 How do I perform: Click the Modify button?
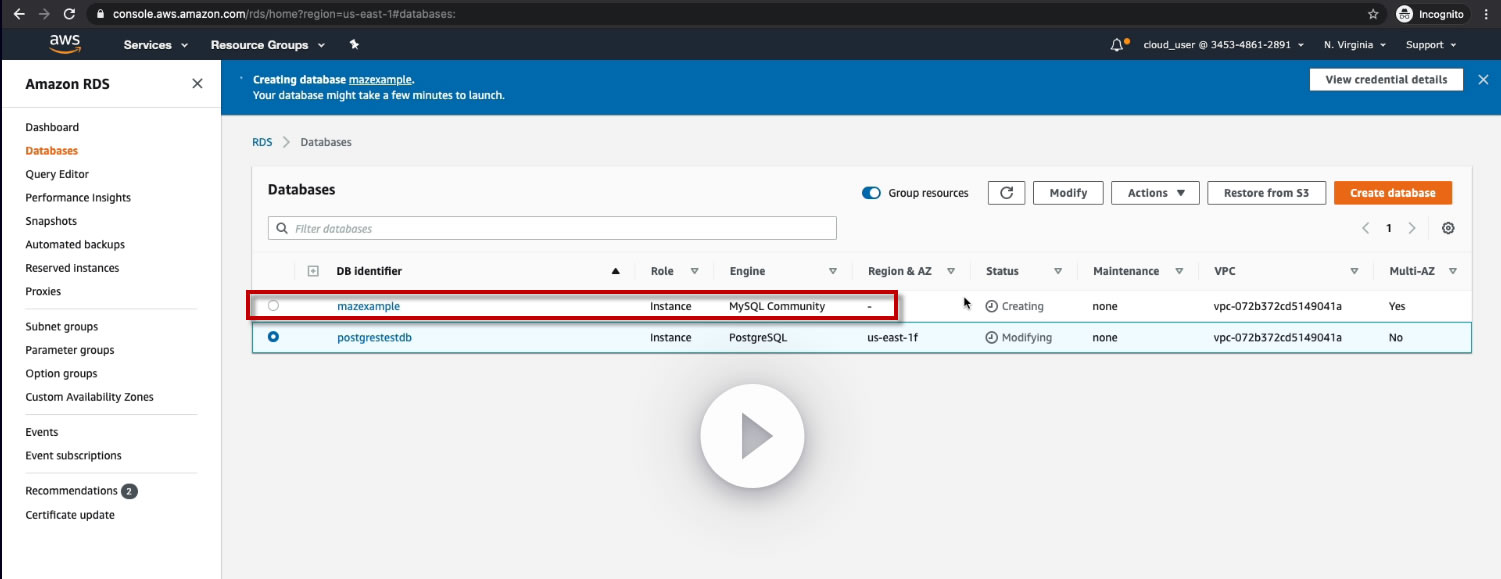tap(1068, 193)
